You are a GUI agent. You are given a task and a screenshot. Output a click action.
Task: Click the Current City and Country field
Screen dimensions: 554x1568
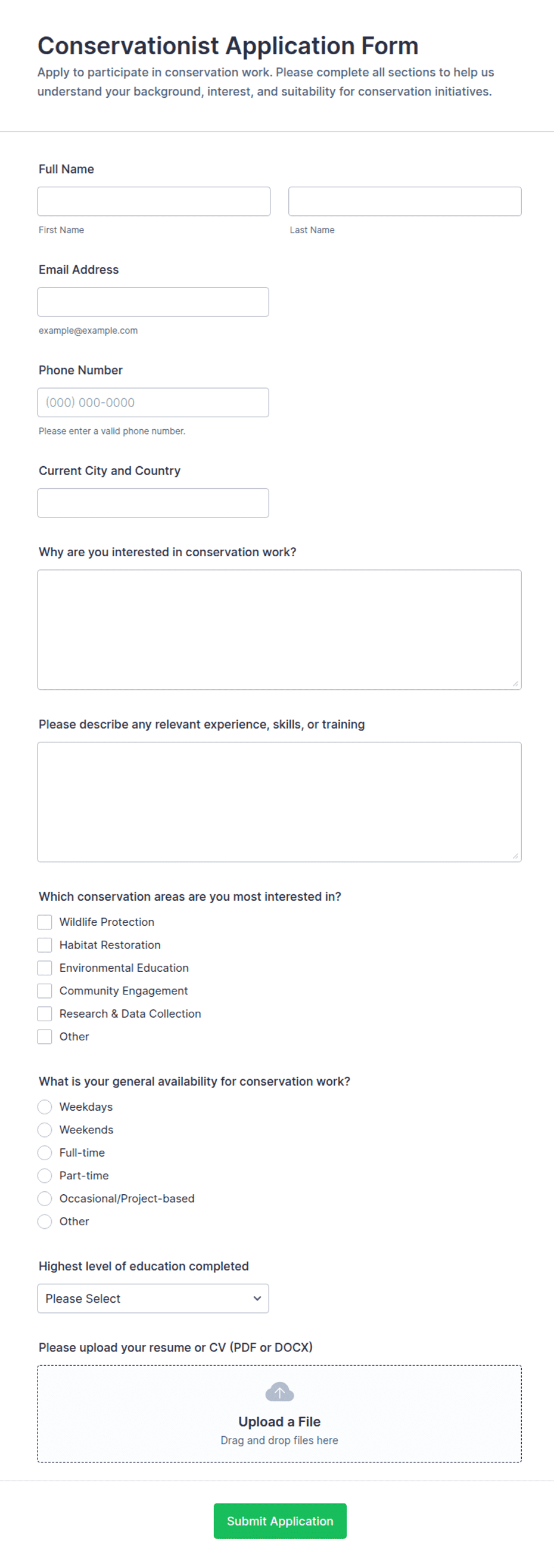tap(153, 503)
